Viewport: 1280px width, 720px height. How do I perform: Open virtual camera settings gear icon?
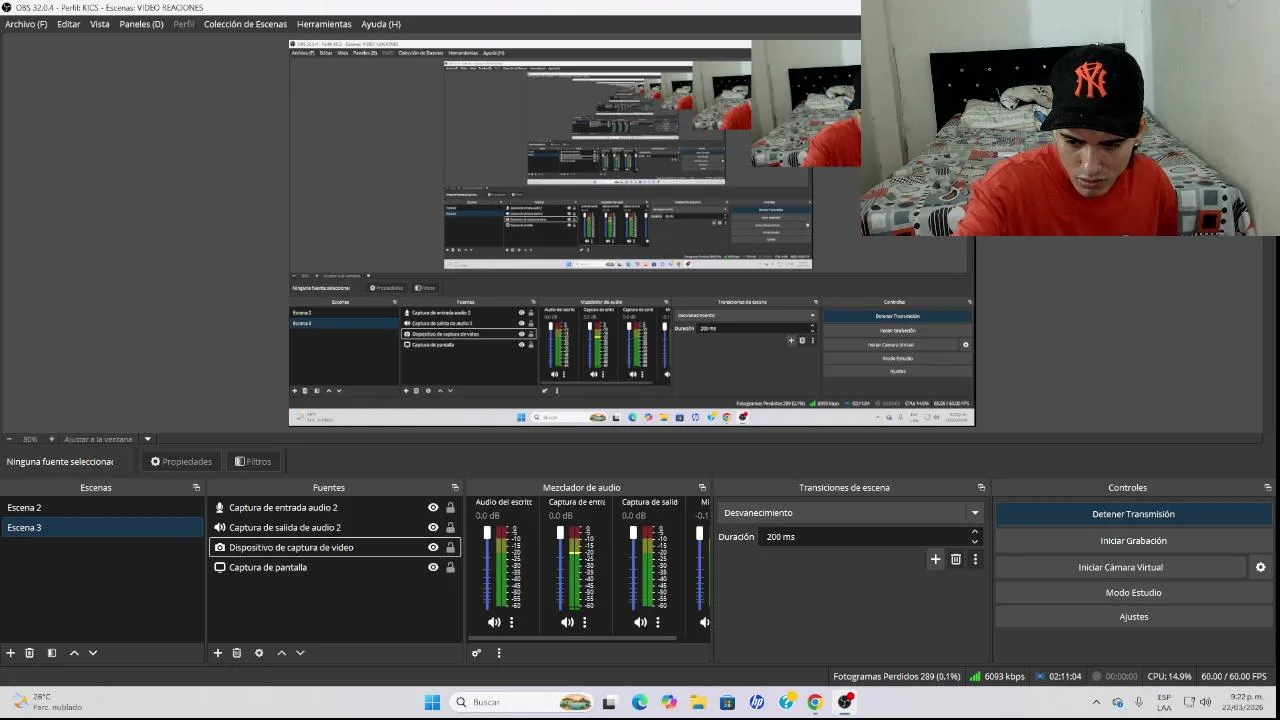pyautogui.click(x=1261, y=567)
